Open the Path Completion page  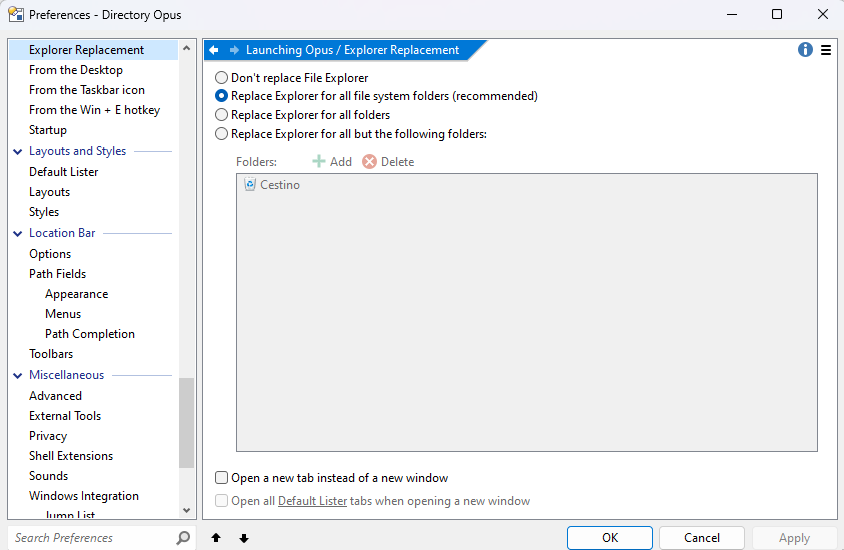(90, 334)
